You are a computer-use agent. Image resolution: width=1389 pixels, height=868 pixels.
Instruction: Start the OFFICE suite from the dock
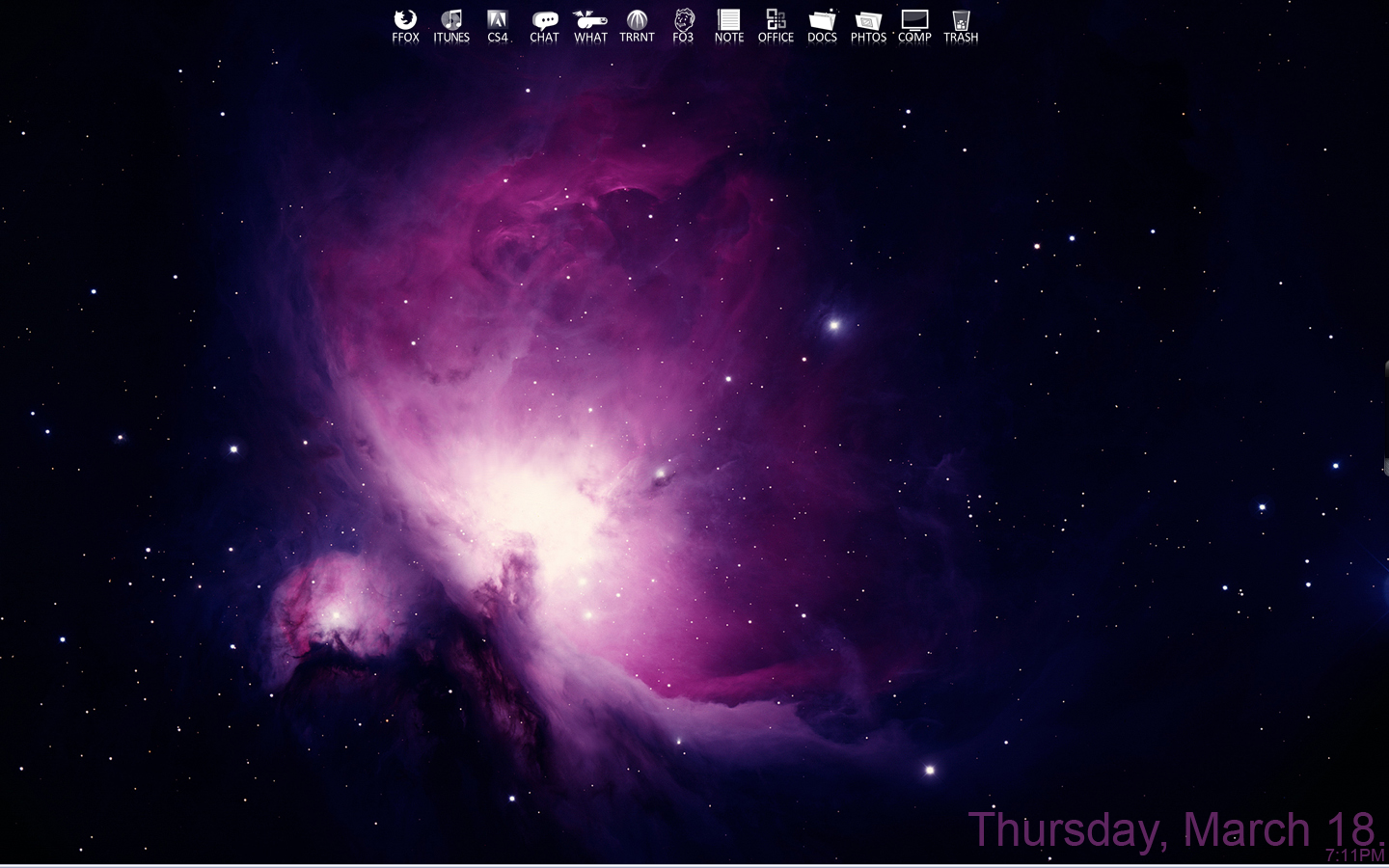click(x=776, y=19)
